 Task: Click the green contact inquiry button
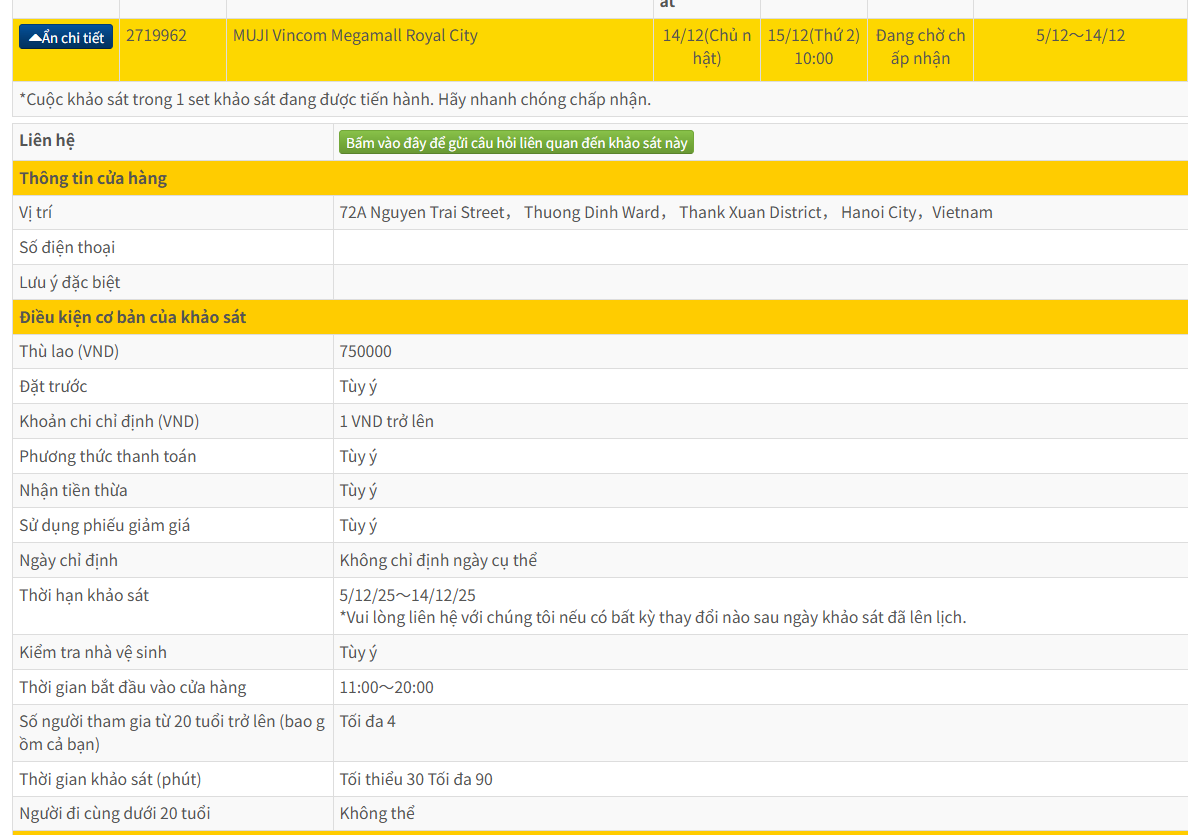pyautogui.click(x=516, y=142)
